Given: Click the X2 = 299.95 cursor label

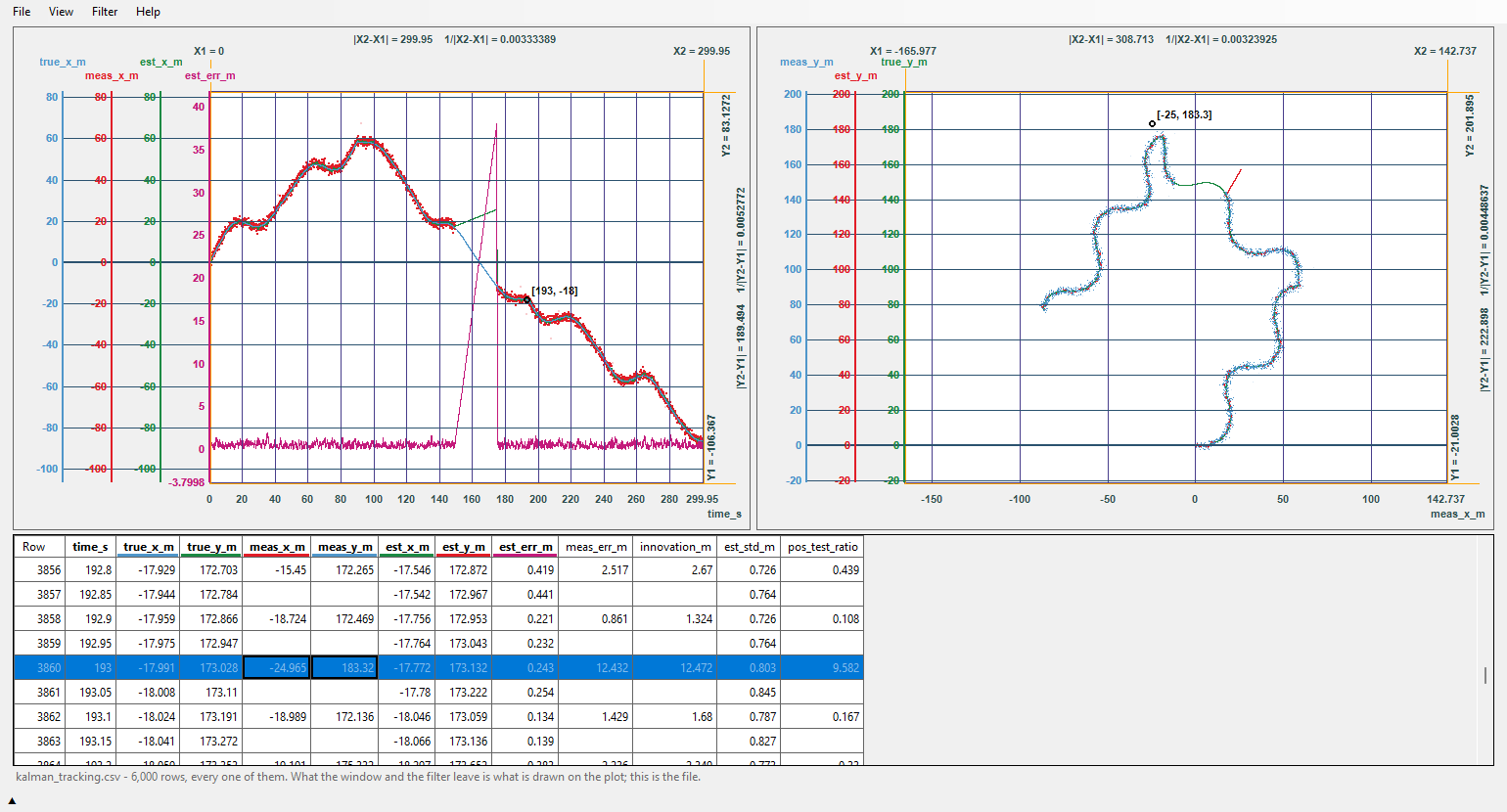Looking at the screenshot, I should click(702, 51).
